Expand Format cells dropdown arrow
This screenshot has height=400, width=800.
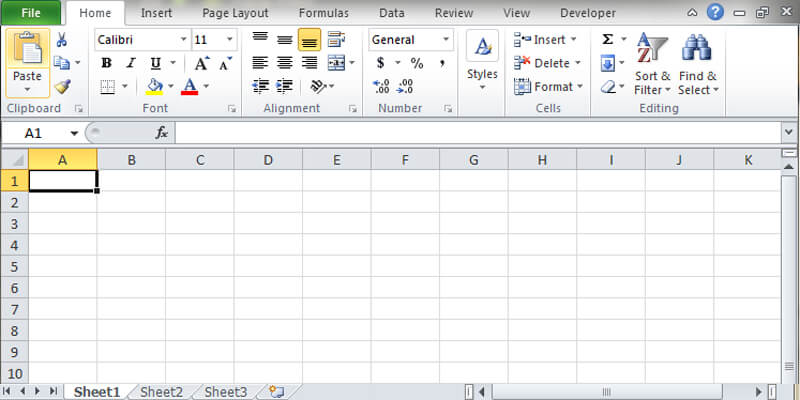click(580, 87)
